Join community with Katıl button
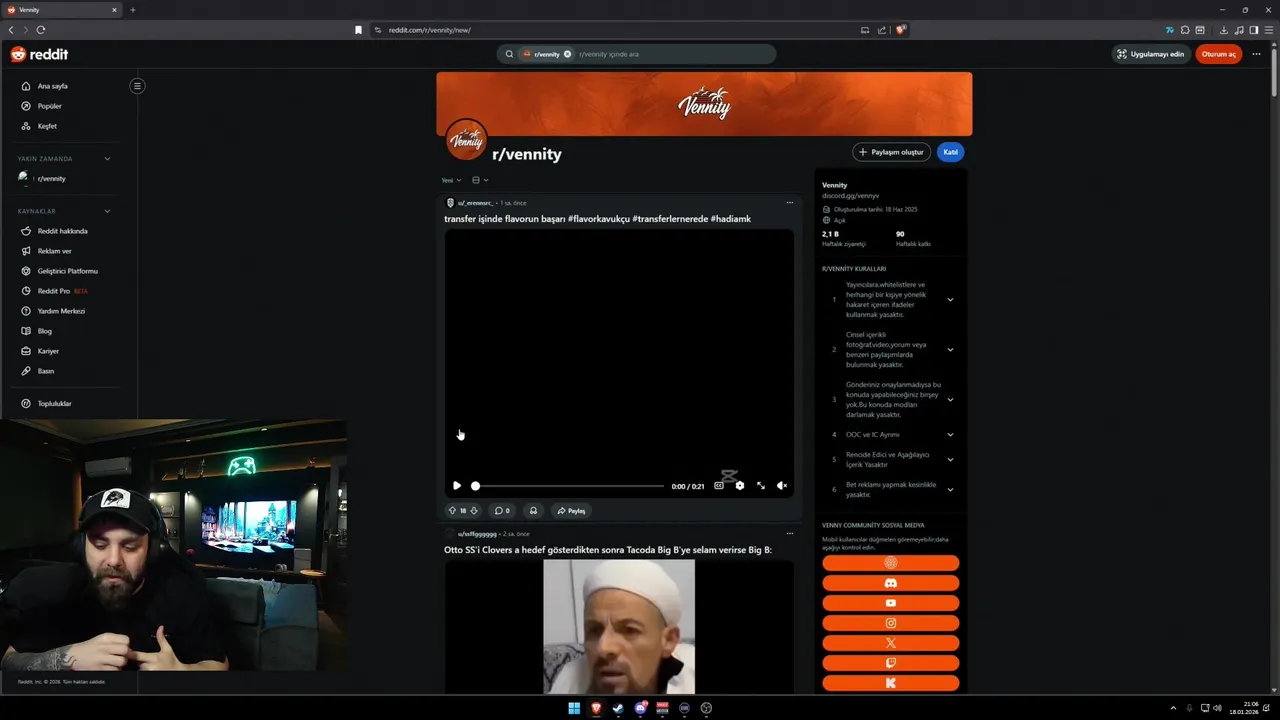1280x720 pixels. point(951,152)
